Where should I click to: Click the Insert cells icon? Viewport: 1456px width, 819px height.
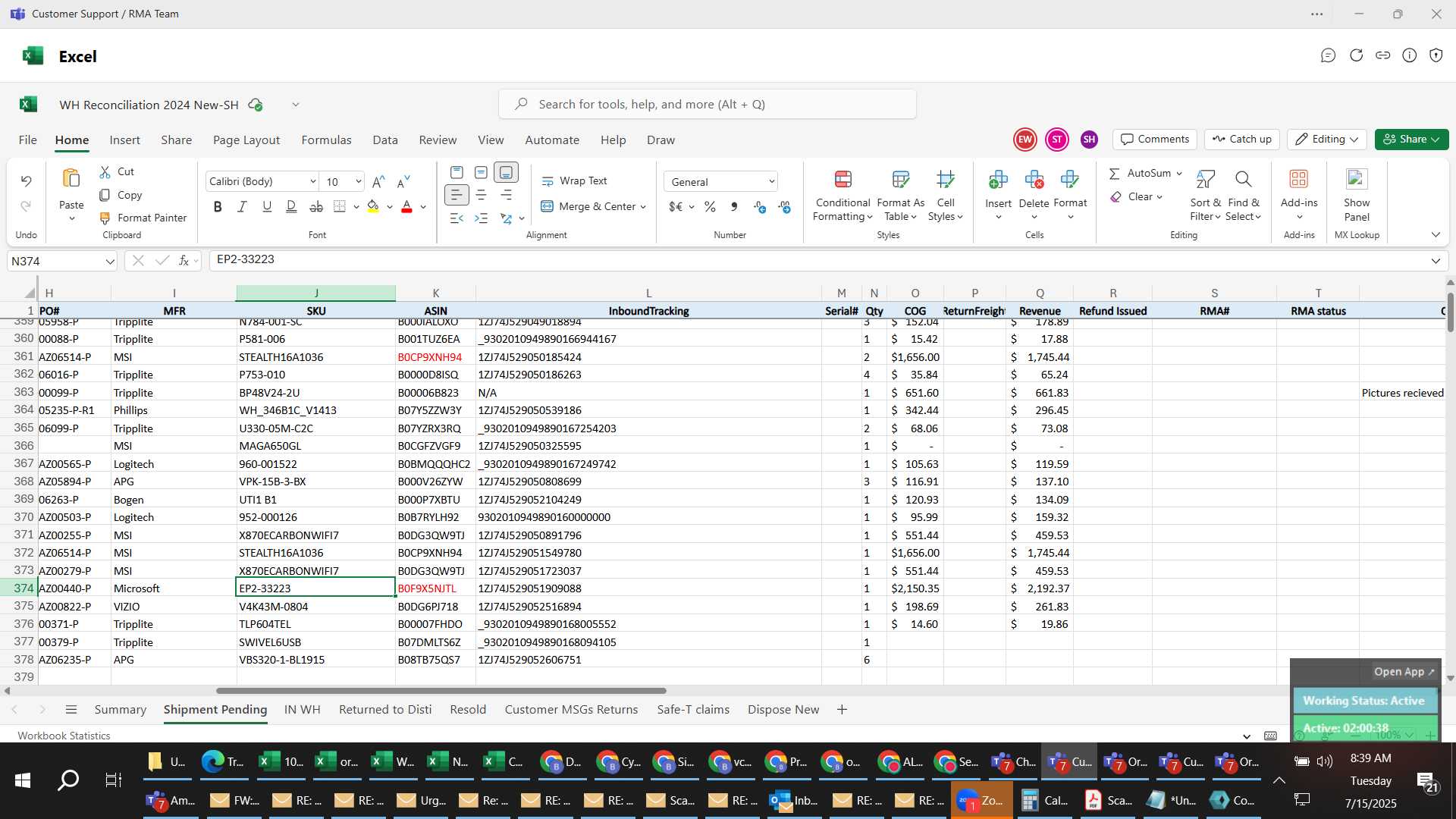[x=998, y=180]
